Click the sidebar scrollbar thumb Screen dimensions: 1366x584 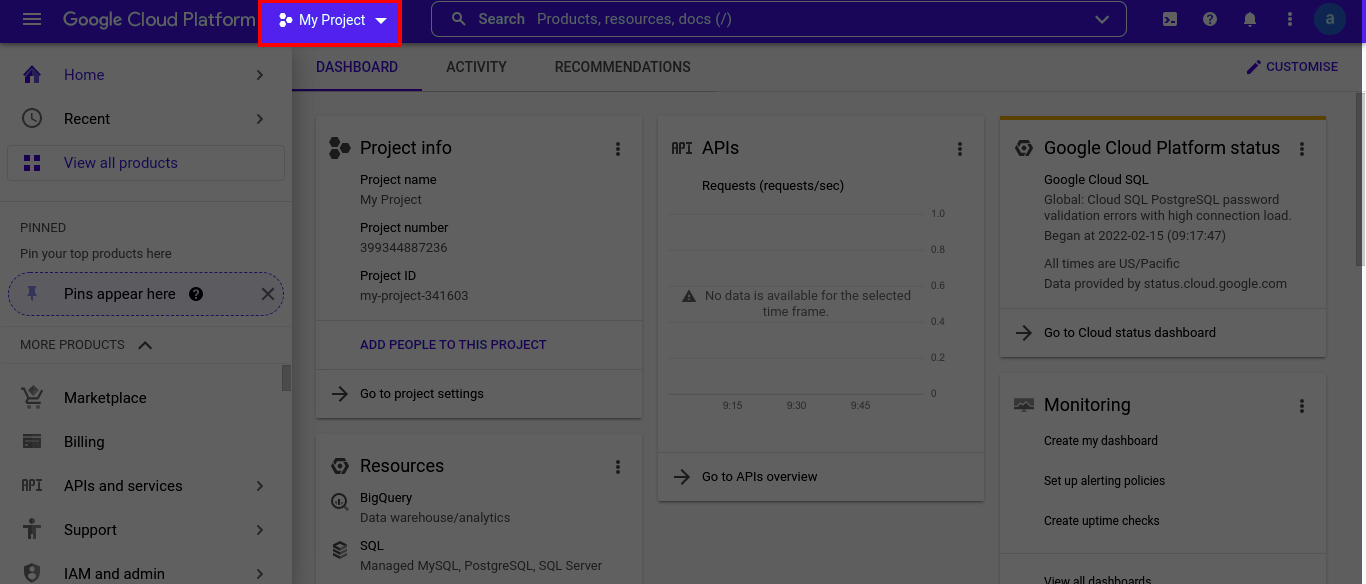point(287,378)
